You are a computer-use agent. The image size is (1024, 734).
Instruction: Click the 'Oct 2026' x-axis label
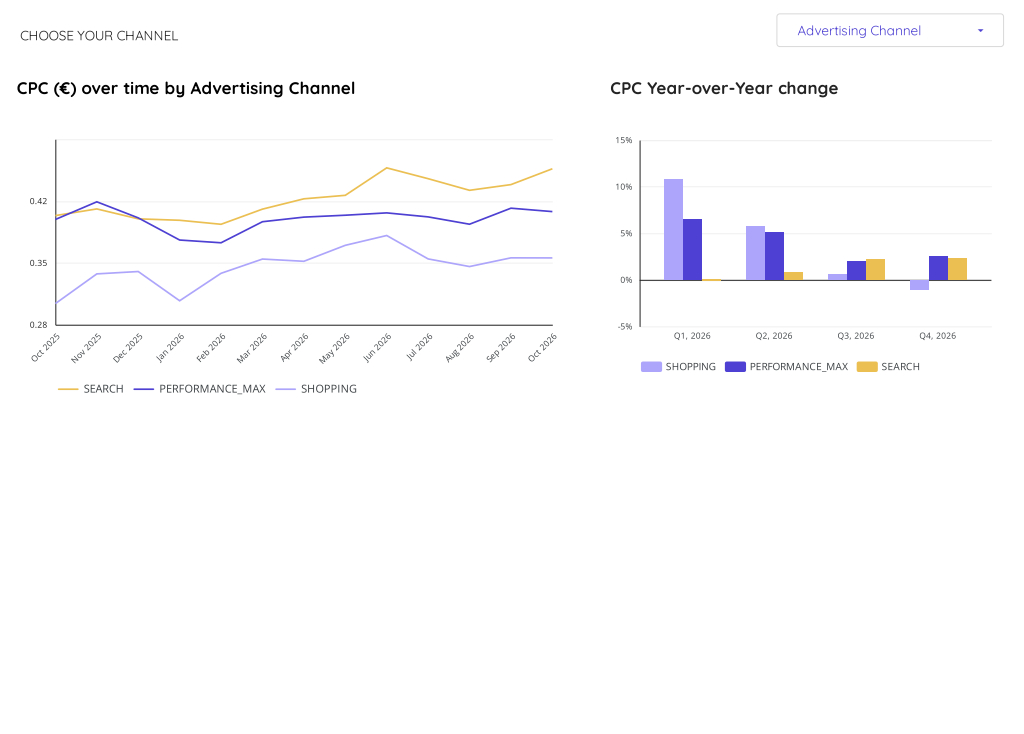[x=543, y=347]
